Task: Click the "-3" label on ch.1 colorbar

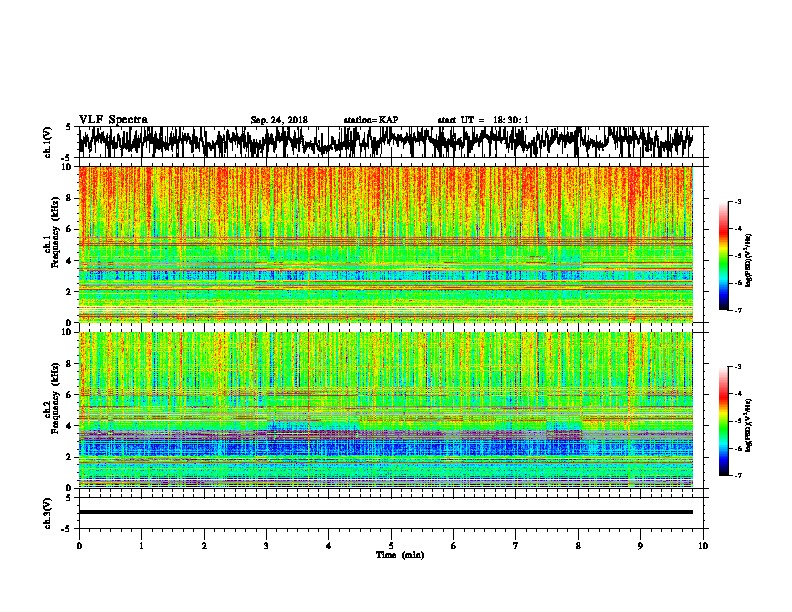Action: (x=737, y=201)
